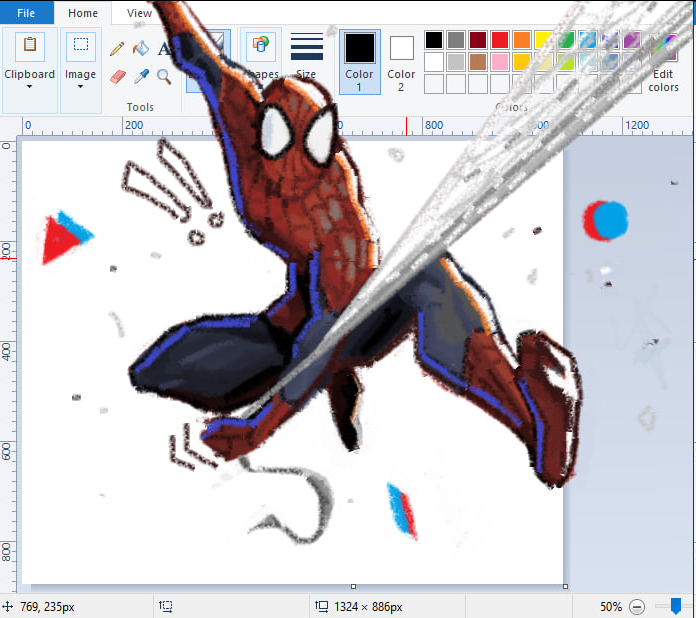
Task: Click the selection size icon in status bar
Action: (x=166, y=606)
